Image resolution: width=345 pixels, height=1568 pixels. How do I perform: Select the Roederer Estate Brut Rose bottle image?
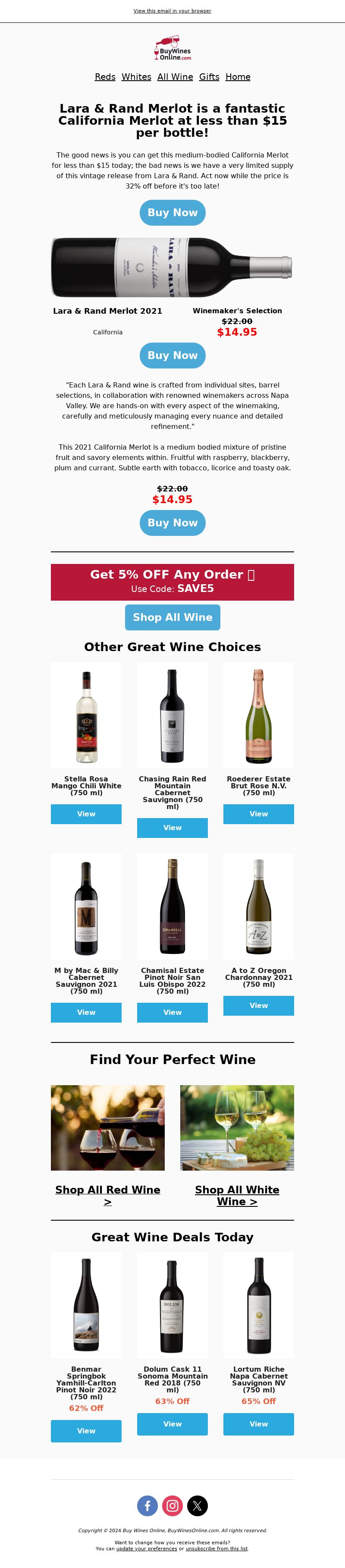click(x=259, y=715)
